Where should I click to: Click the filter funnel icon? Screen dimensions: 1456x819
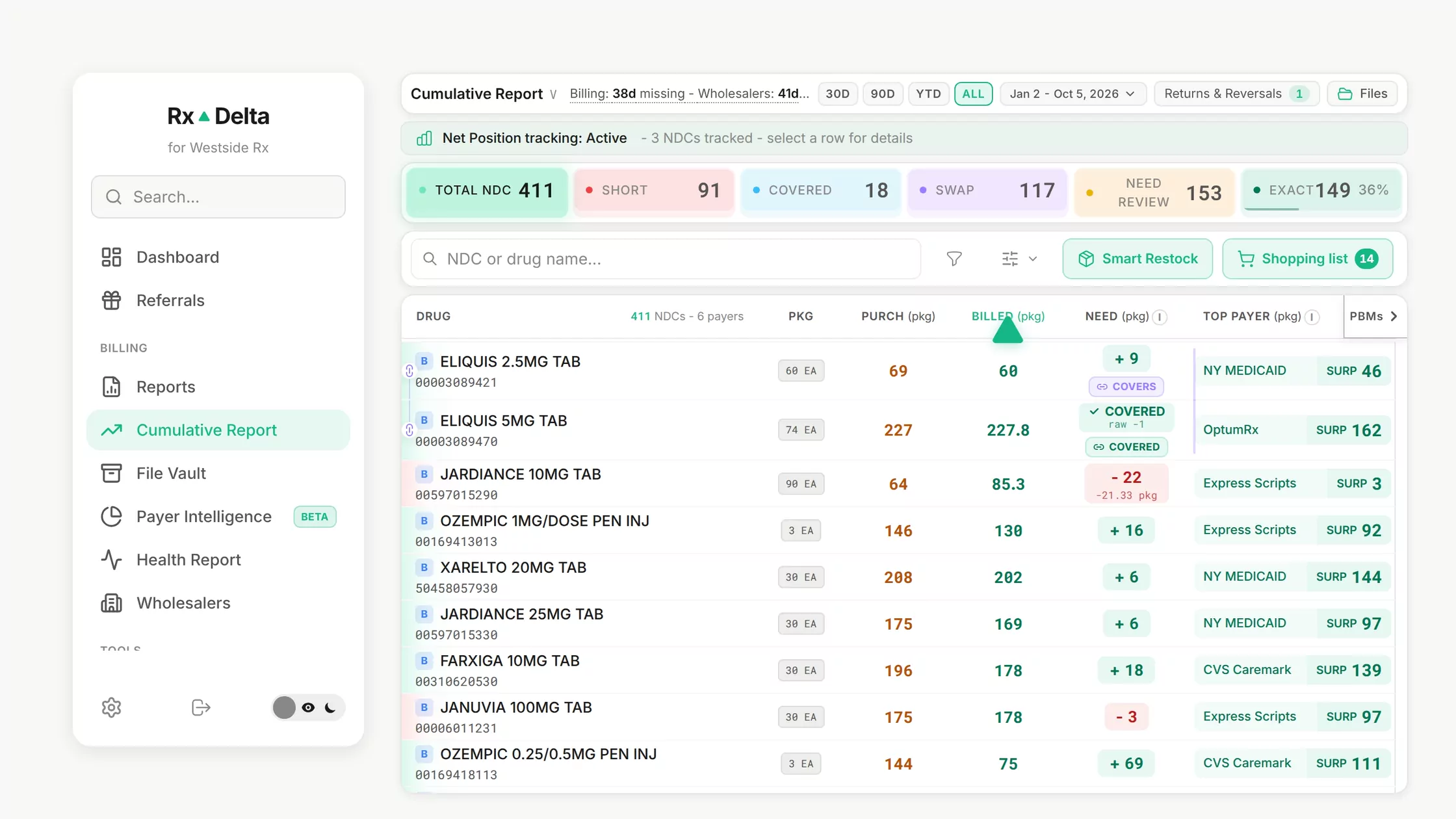click(x=954, y=259)
